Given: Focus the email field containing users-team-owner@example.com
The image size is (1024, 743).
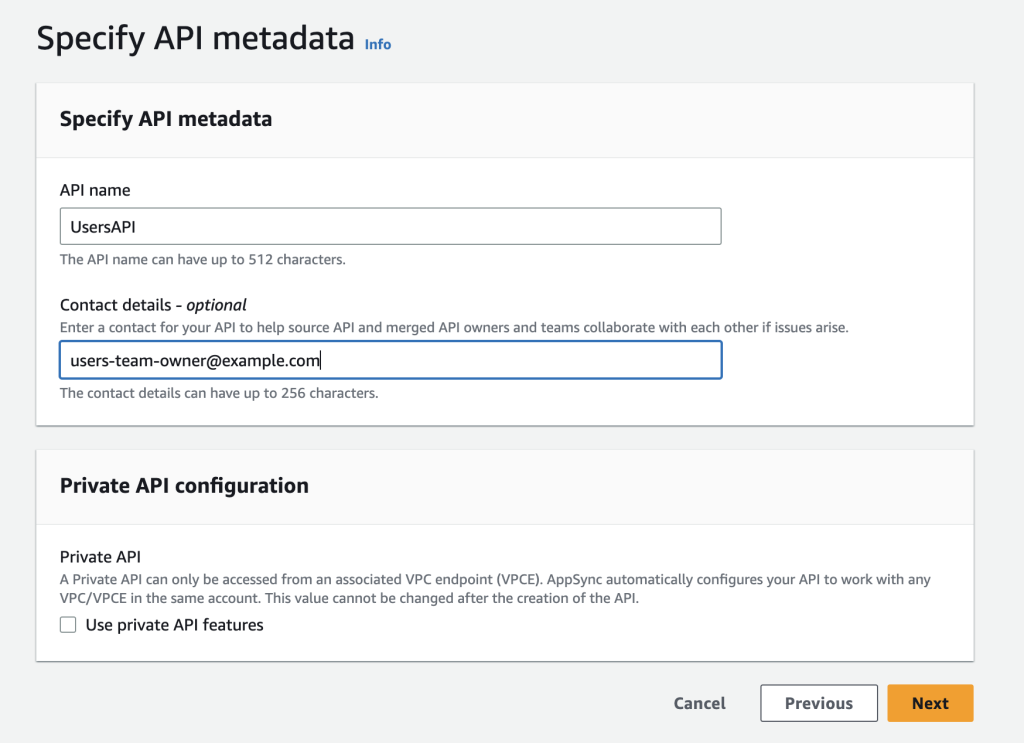Looking at the screenshot, I should point(390,360).
